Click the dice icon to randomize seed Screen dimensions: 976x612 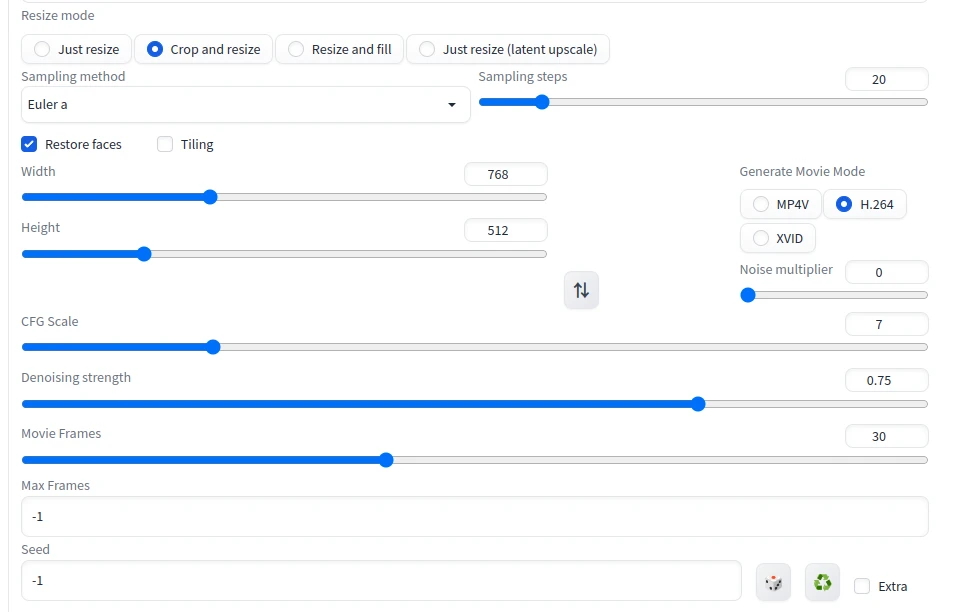(x=773, y=582)
